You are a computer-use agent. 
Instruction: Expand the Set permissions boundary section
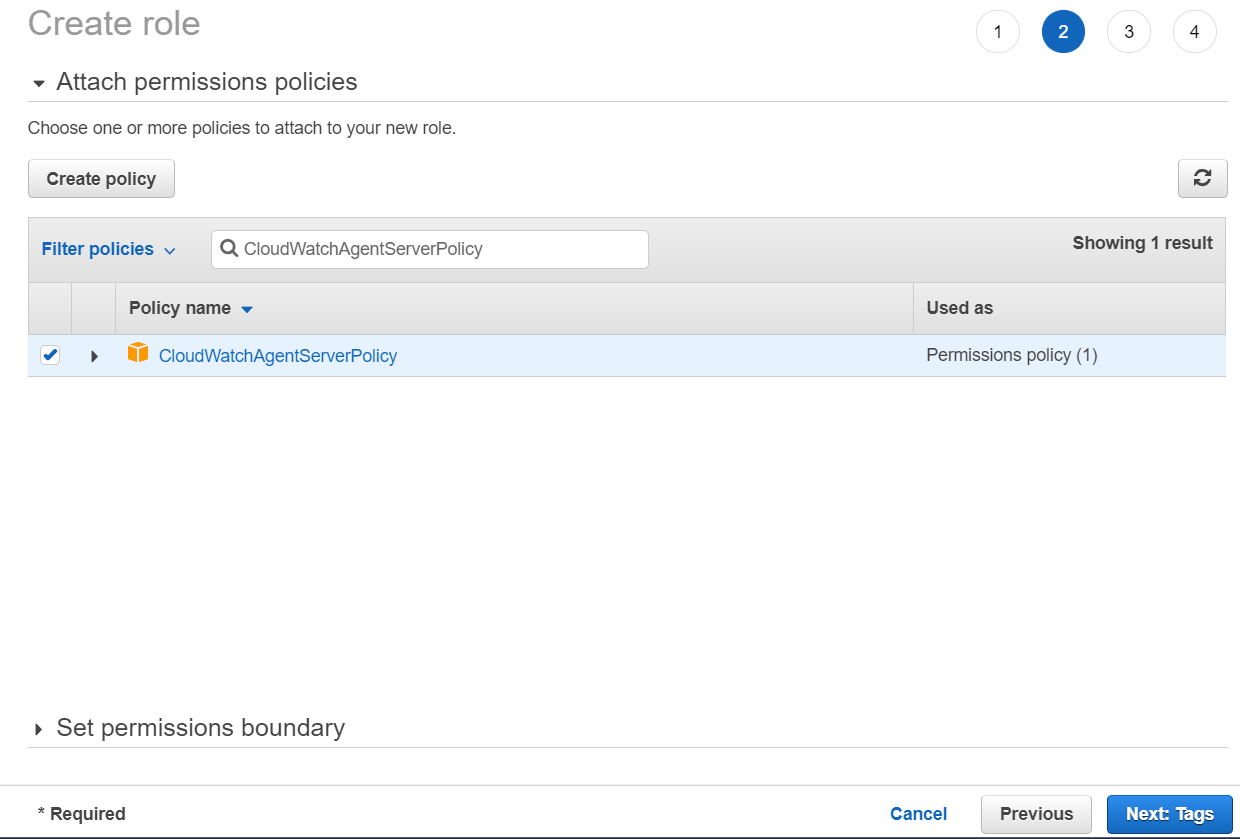click(39, 729)
